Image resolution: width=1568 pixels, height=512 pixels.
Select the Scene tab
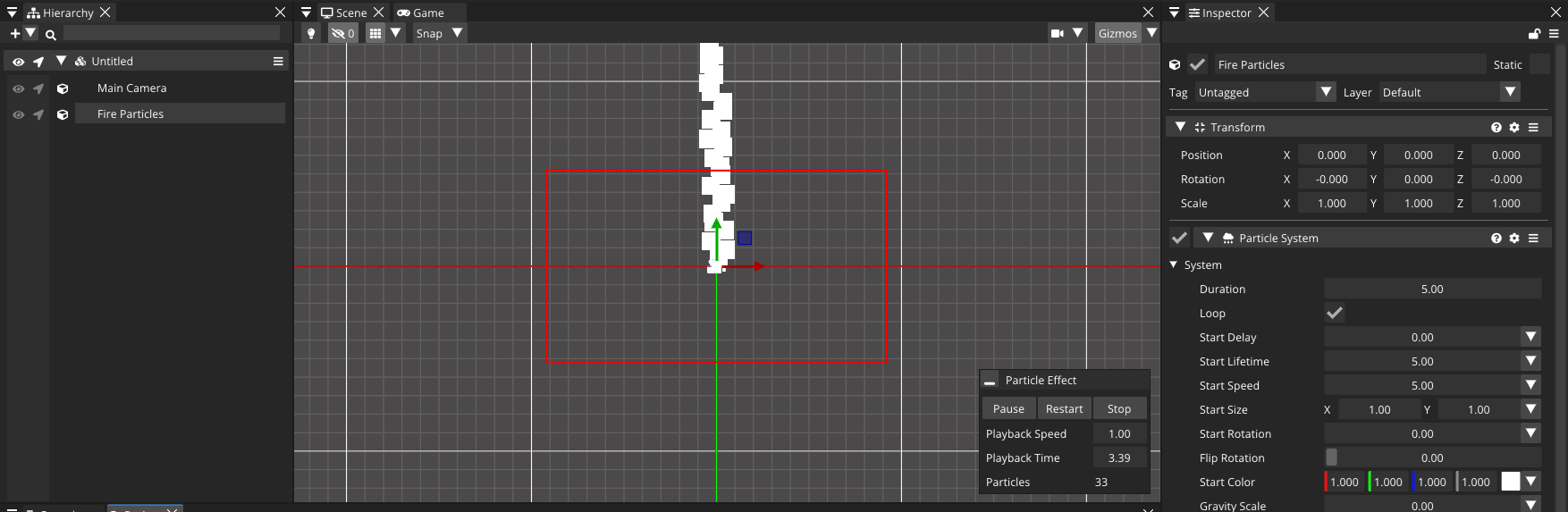[343, 13]
